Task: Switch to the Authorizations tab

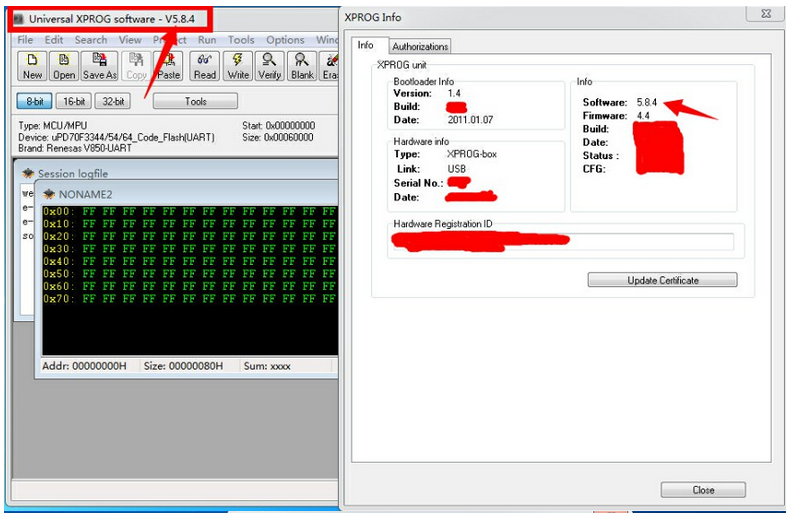Action: [420, 46]
